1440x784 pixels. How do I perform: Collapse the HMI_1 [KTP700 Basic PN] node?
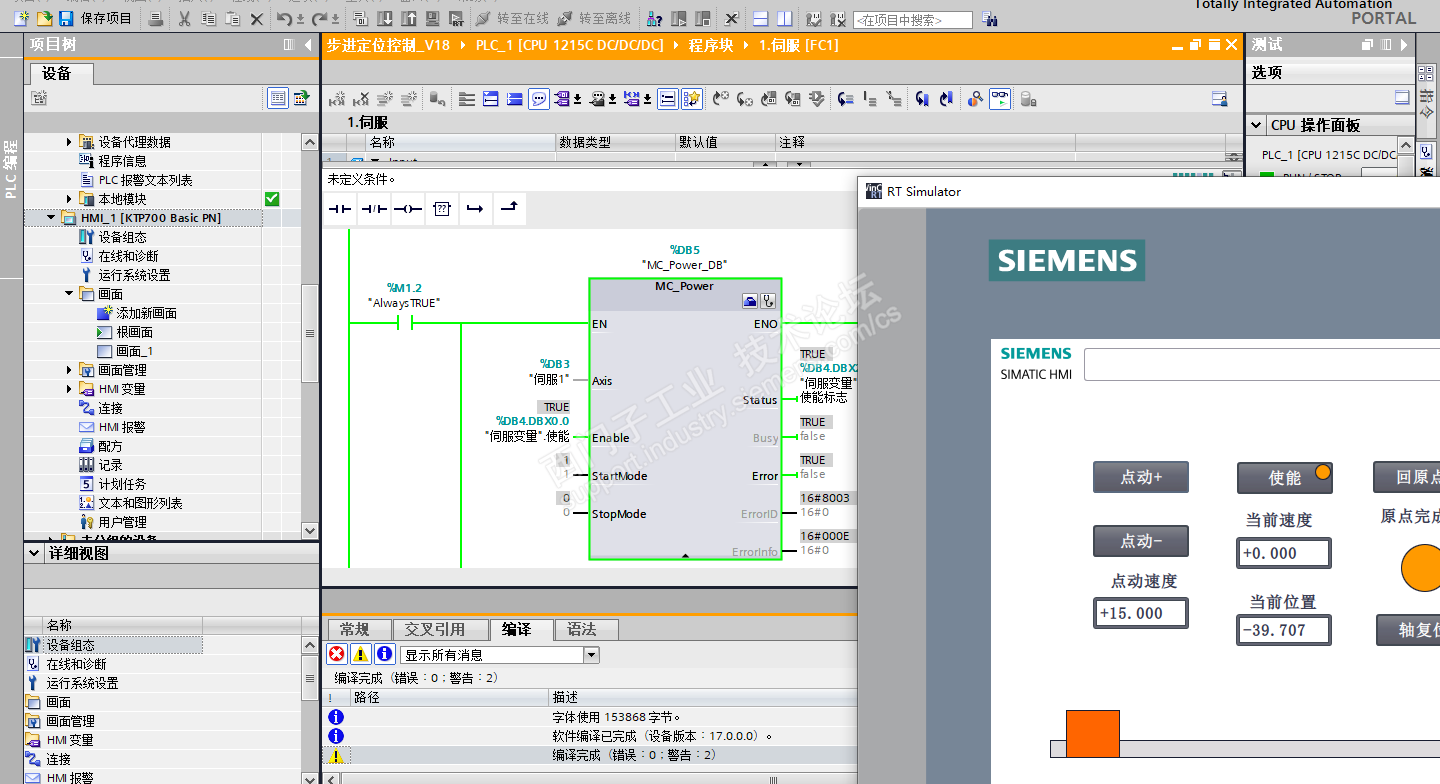click(x=52, y=218)
